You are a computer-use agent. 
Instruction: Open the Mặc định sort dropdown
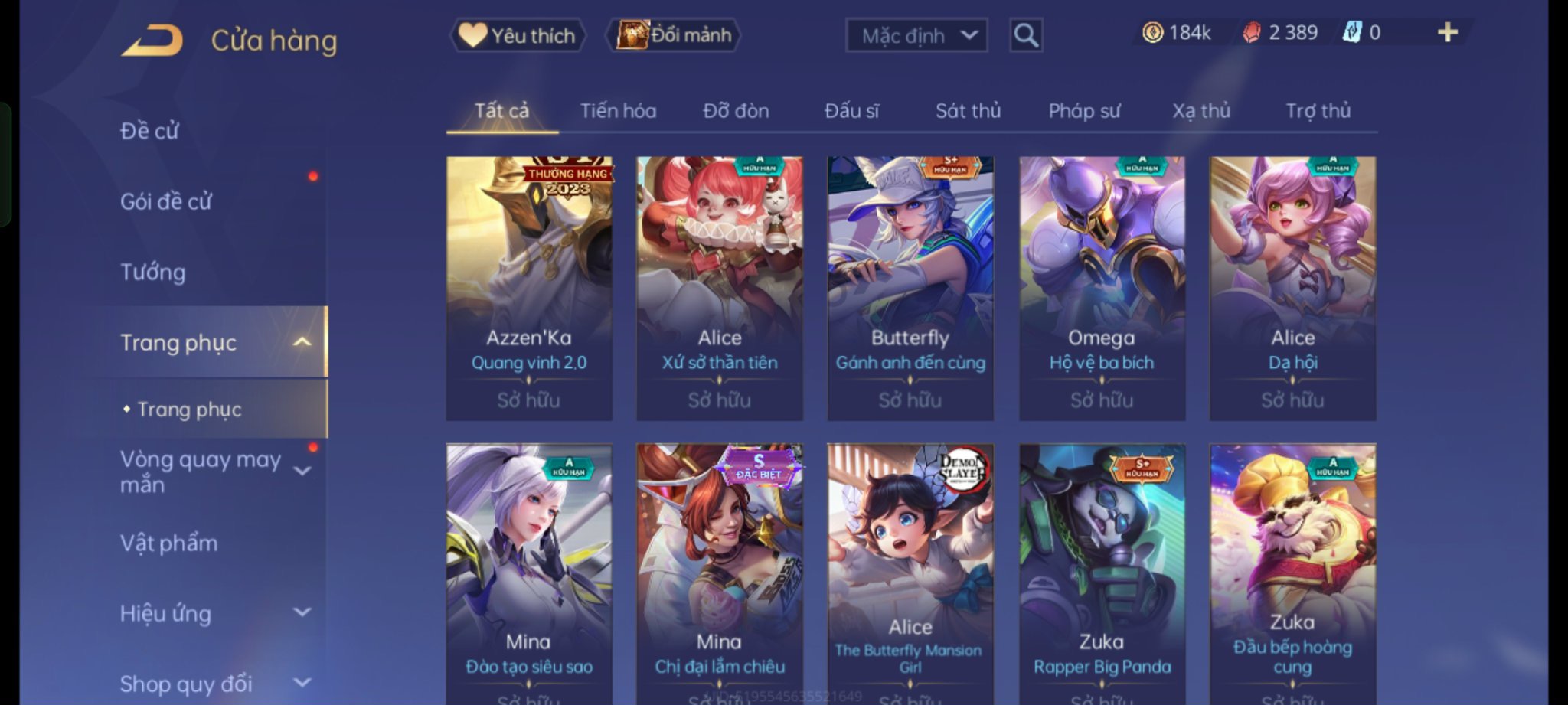pyautogui.click(x=916, y=35)
